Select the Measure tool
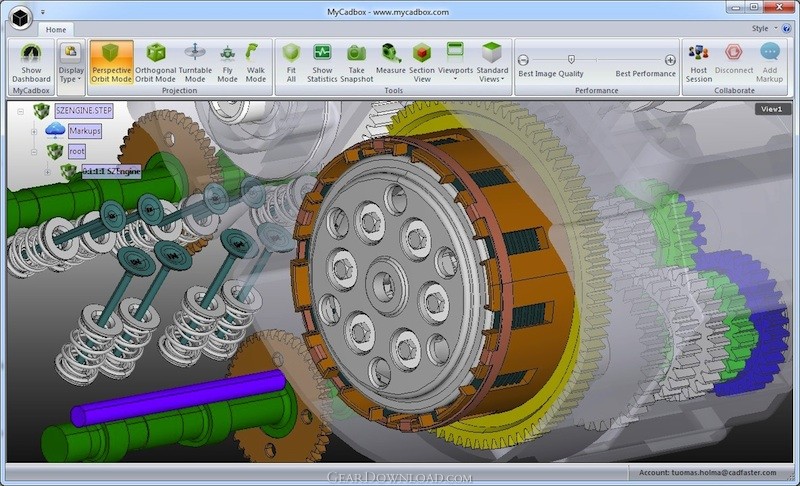The image size is (800, 486). 390,60
